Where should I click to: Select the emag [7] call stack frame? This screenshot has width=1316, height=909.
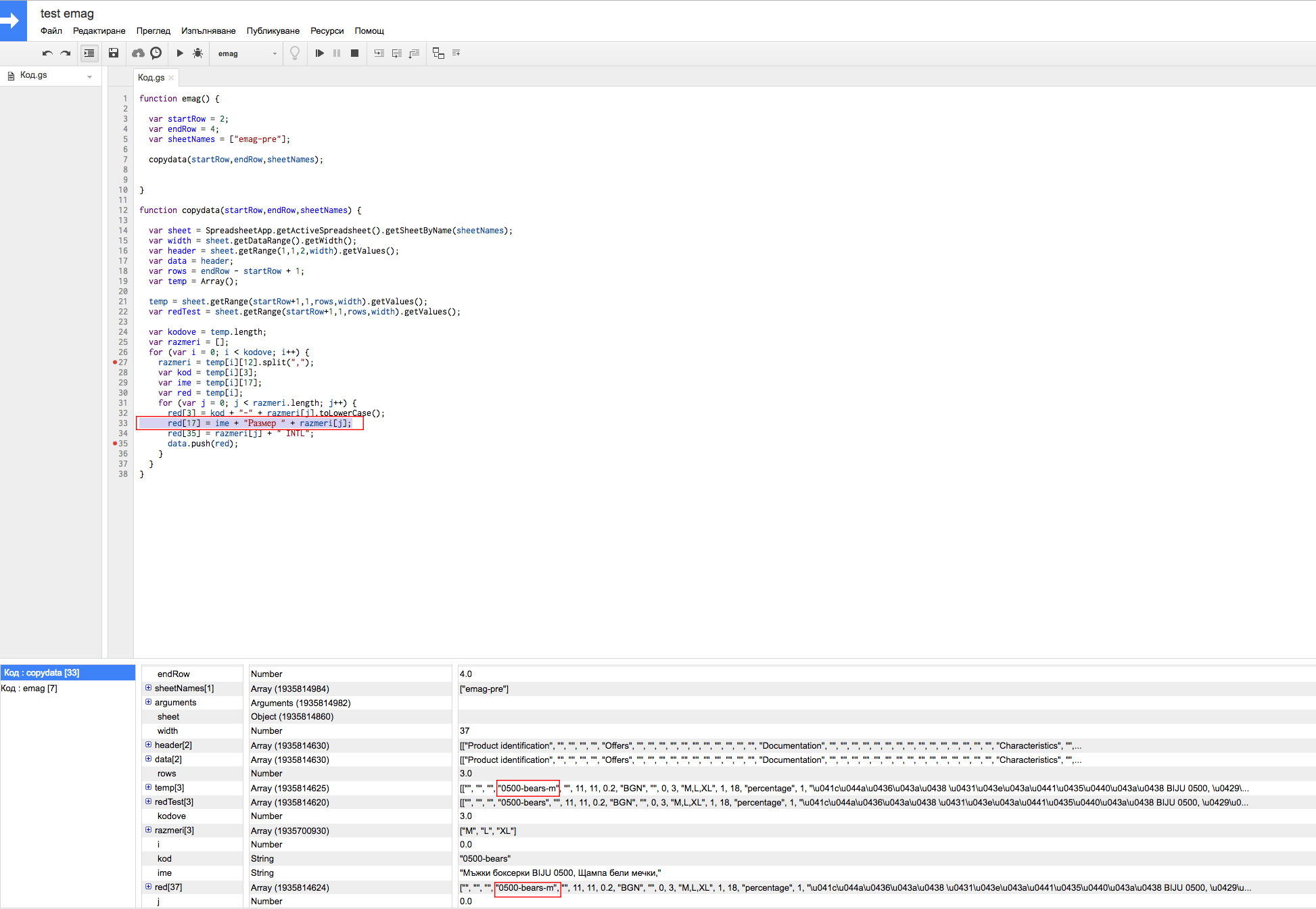[x=30, y=689]
